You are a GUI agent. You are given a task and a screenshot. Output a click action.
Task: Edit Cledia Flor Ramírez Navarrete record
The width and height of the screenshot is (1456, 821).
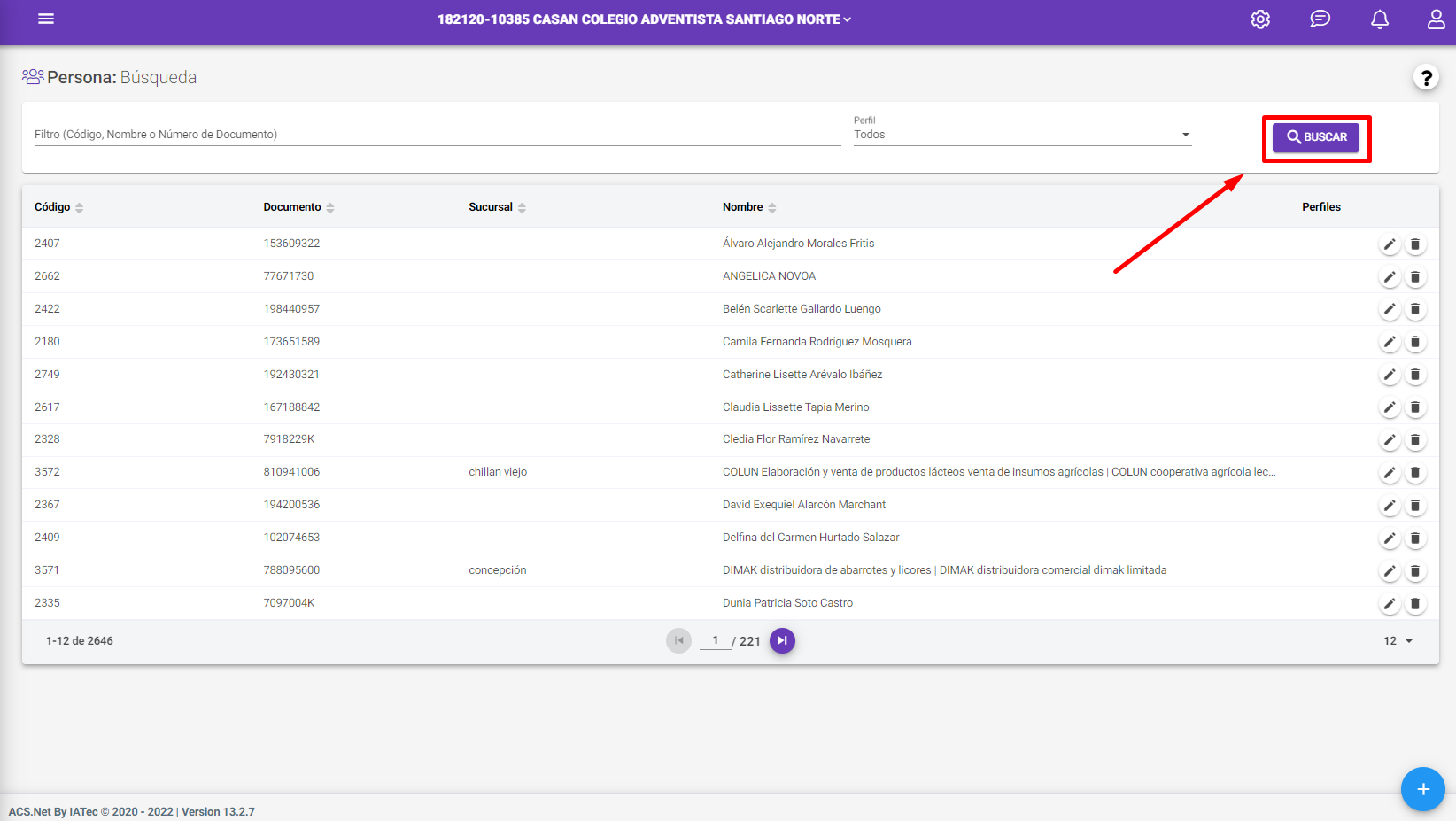pos(1390,440)
